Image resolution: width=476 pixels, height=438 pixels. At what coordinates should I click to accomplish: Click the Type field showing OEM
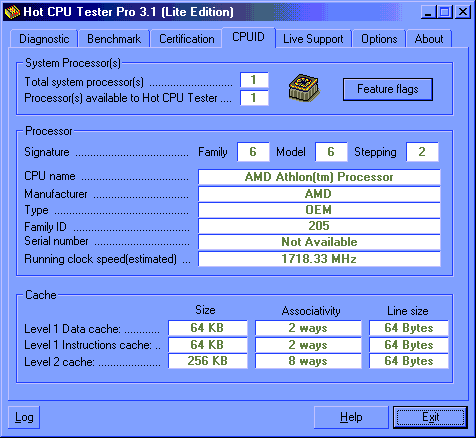319,210
